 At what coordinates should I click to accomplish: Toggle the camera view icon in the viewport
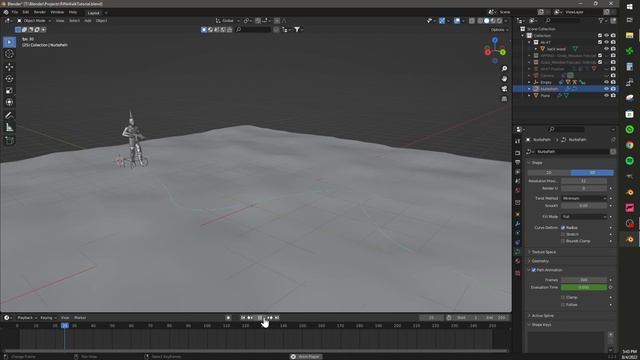pos(504,89)
